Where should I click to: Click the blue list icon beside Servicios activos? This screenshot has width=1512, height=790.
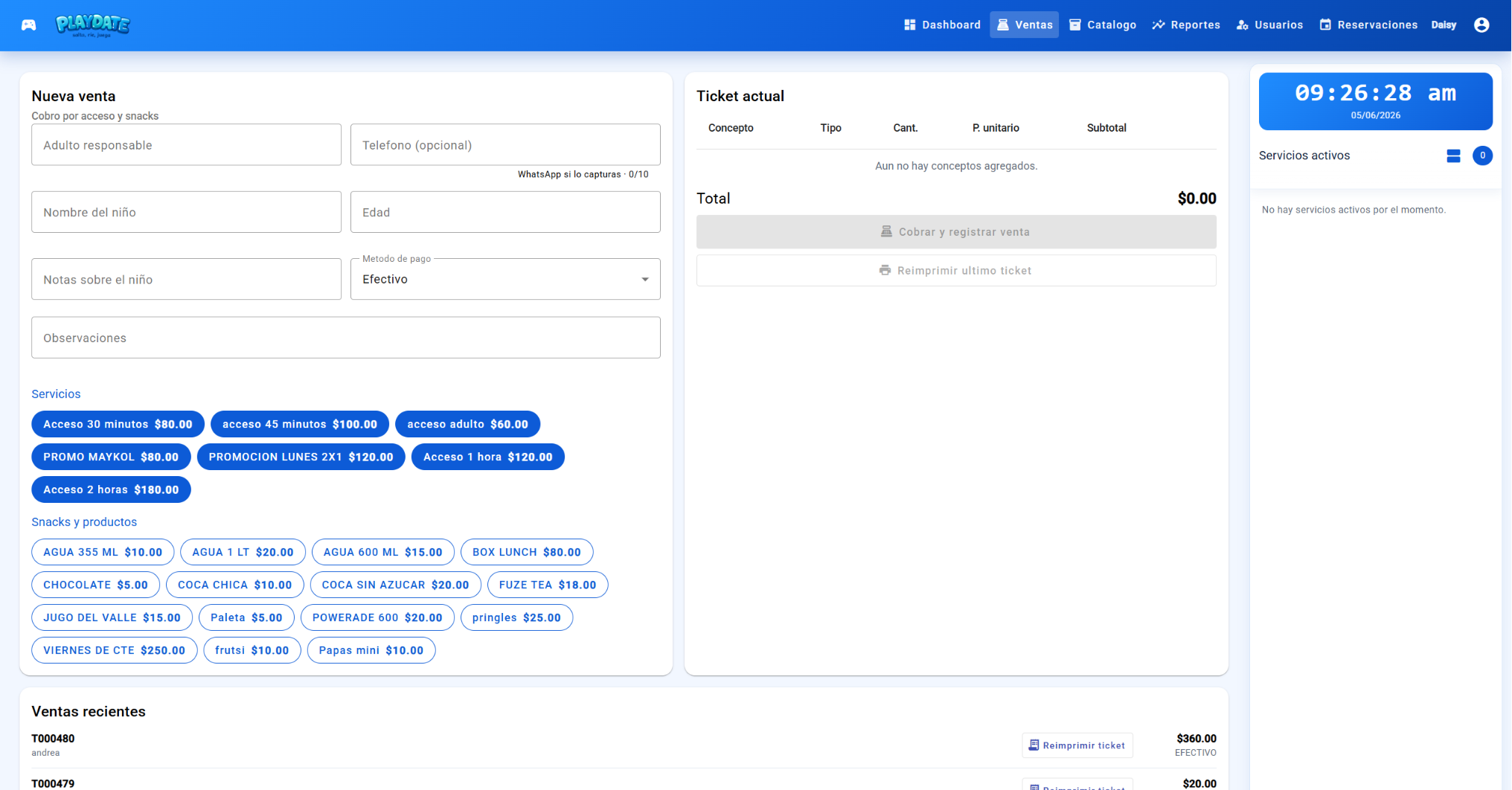coord(1453,155)
